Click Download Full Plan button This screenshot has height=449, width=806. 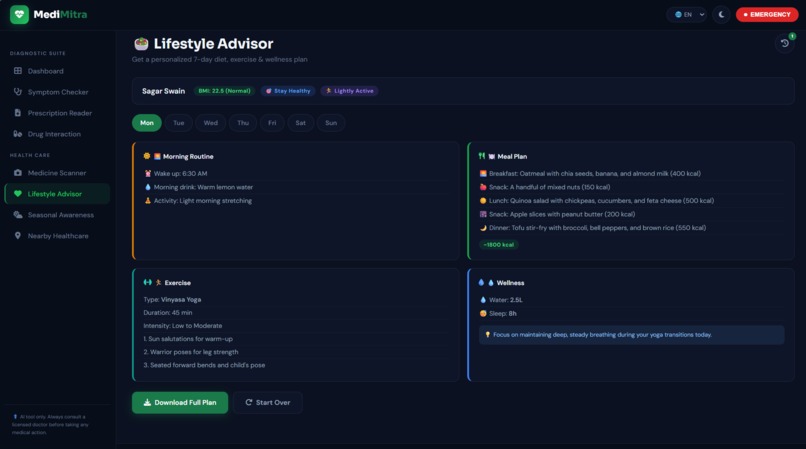point(180,403)
